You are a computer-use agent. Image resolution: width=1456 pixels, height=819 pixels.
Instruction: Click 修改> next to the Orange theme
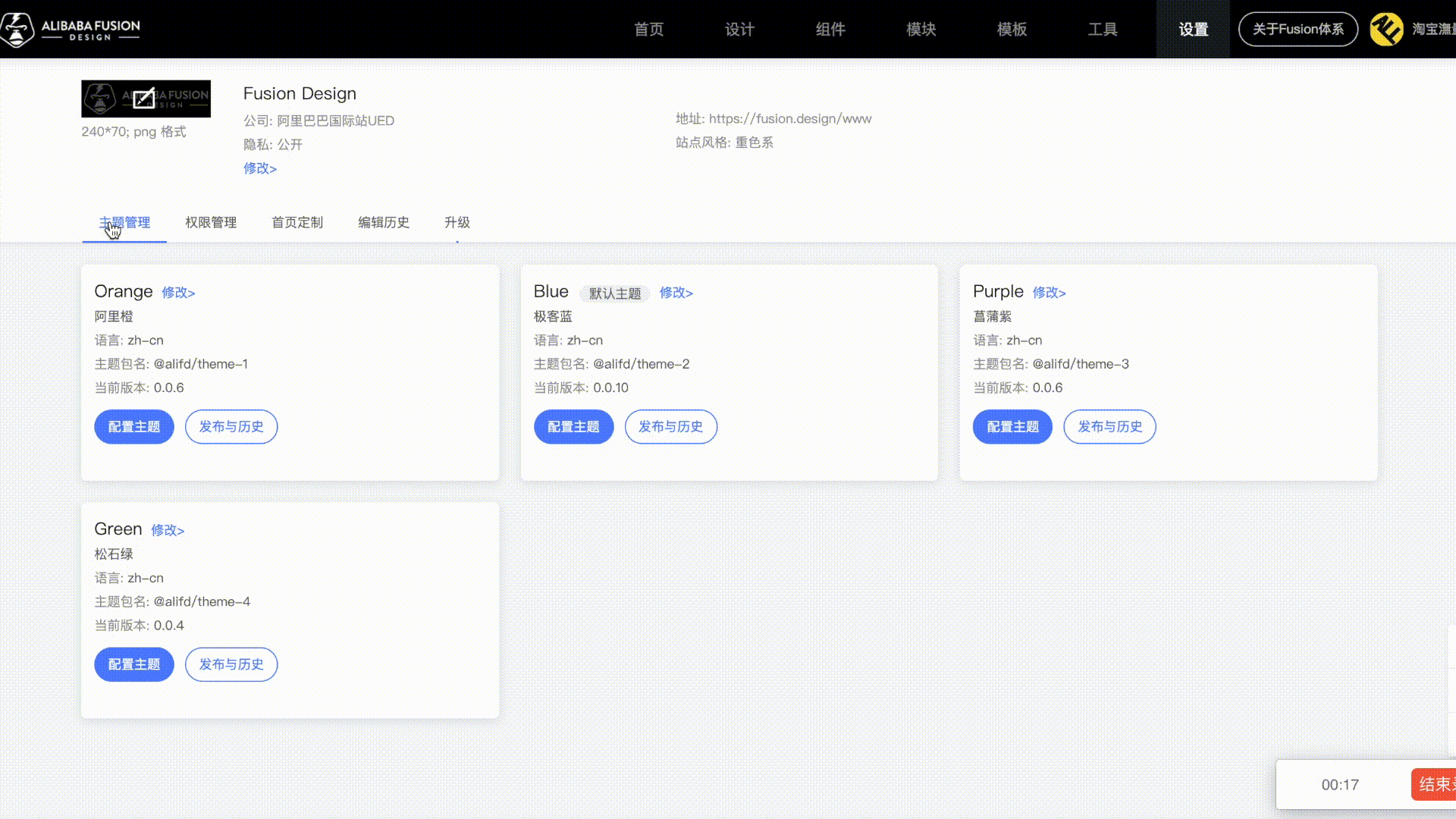pos(178,293)
